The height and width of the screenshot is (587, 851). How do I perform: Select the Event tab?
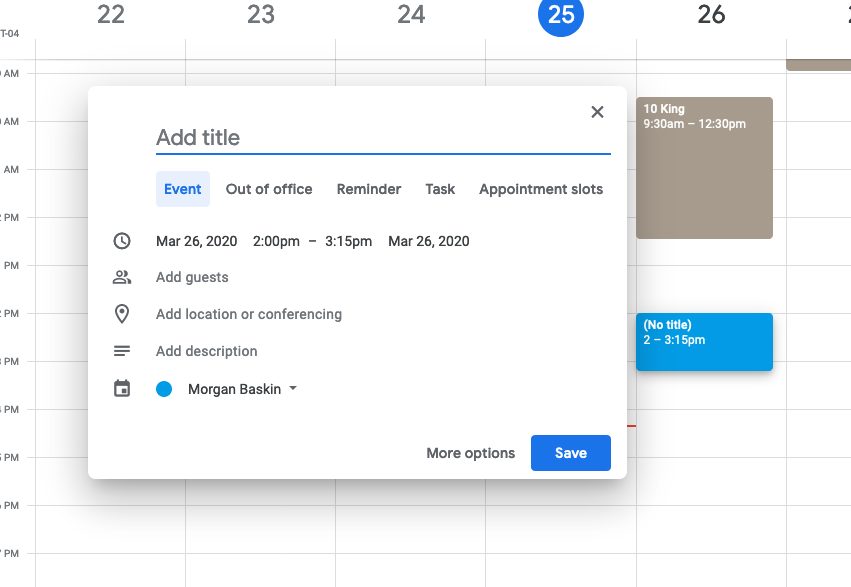(182, 189)
